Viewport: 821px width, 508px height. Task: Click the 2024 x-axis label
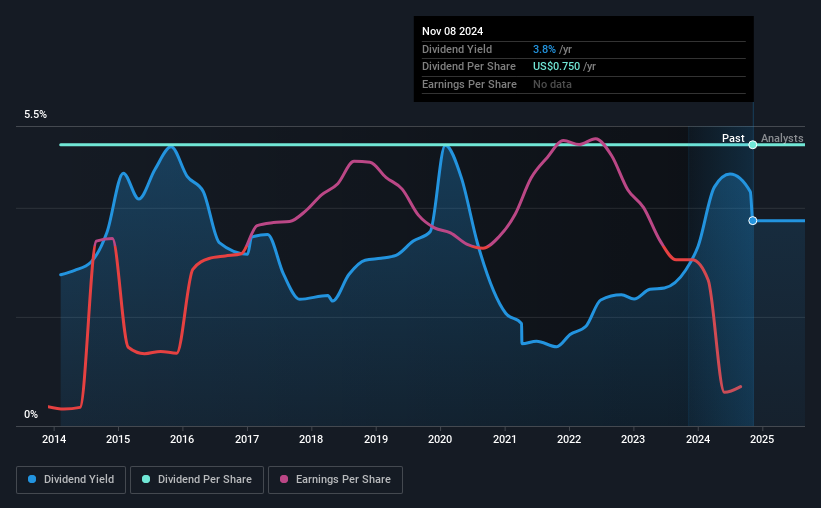pyautogui.click(x=698, y=439)
